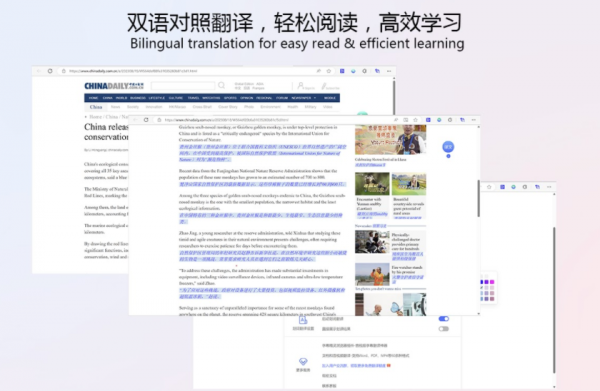This screenshot has height=391, width=600.
Task: Open the HOME item in the navy menu
Action: click(93, 98)
